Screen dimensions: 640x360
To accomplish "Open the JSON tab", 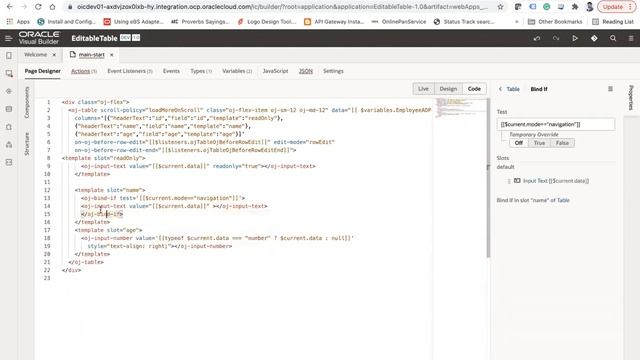I will [306, 71].
